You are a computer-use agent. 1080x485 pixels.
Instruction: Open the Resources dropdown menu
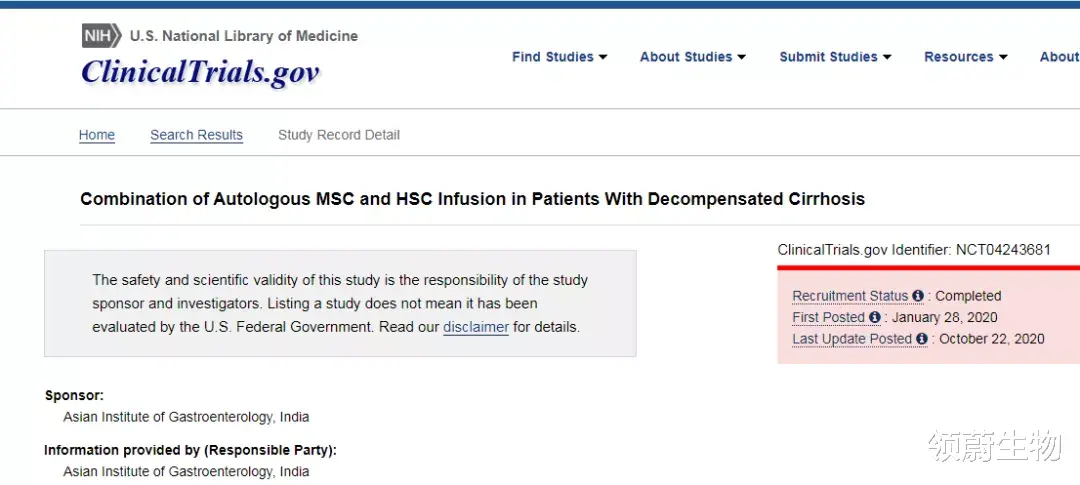[x=965, y=57]
